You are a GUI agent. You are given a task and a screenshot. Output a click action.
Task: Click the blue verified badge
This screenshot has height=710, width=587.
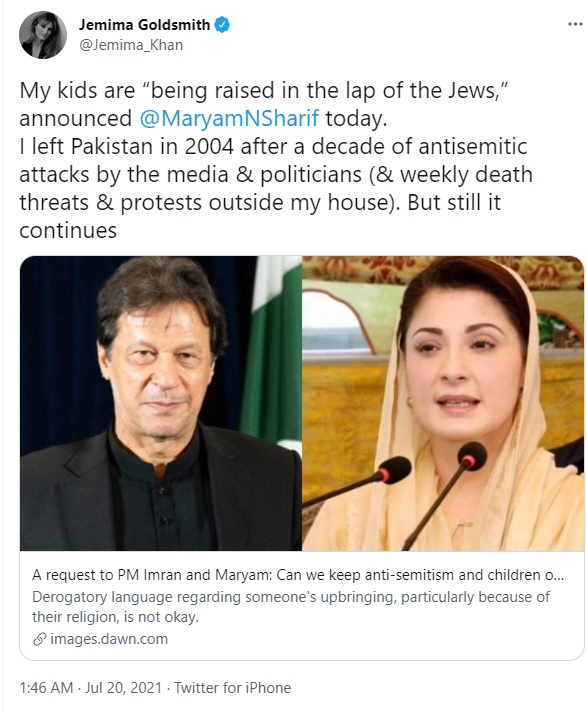pos(221,24)
